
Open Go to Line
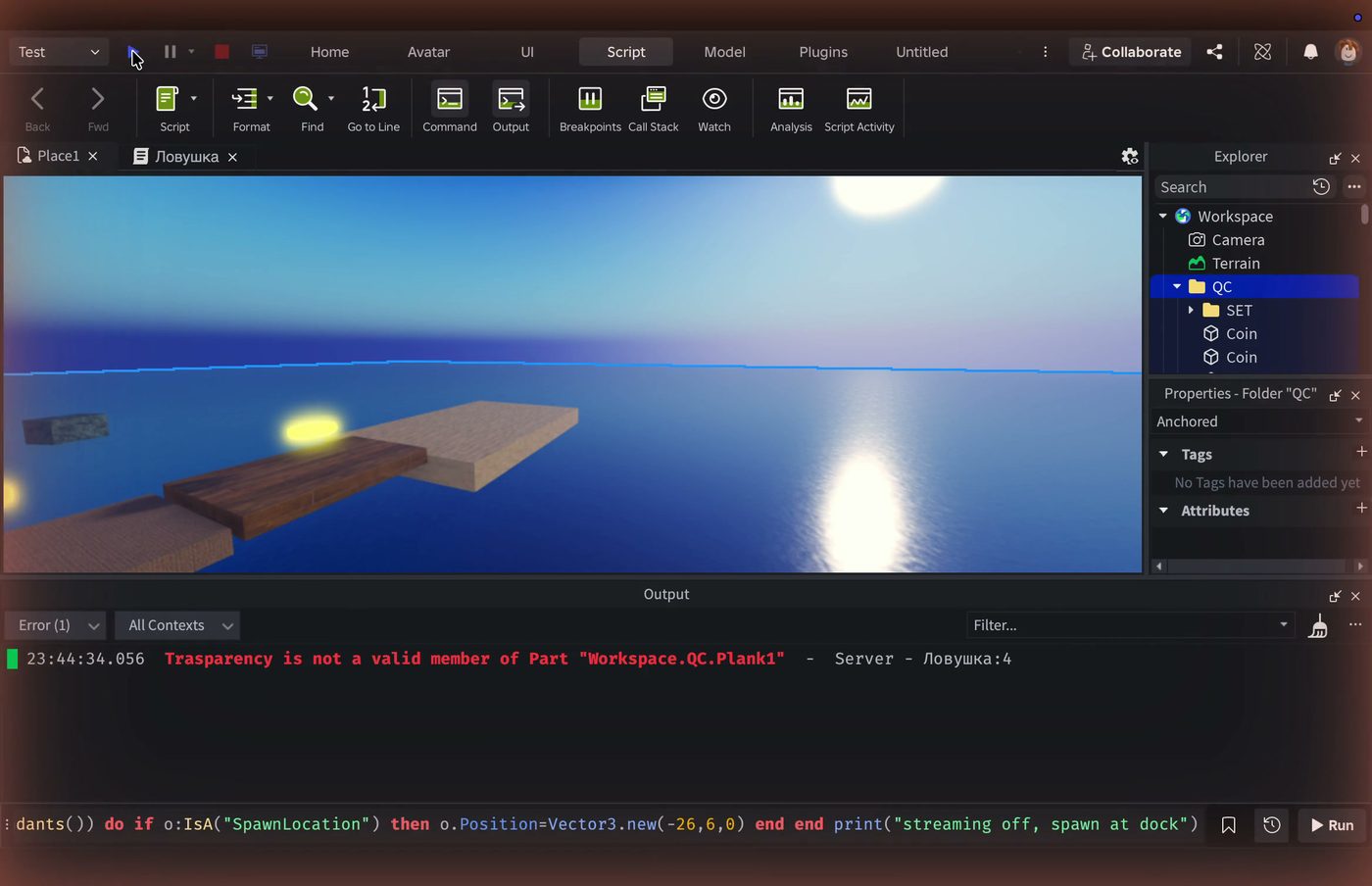[x=373, y=107]
